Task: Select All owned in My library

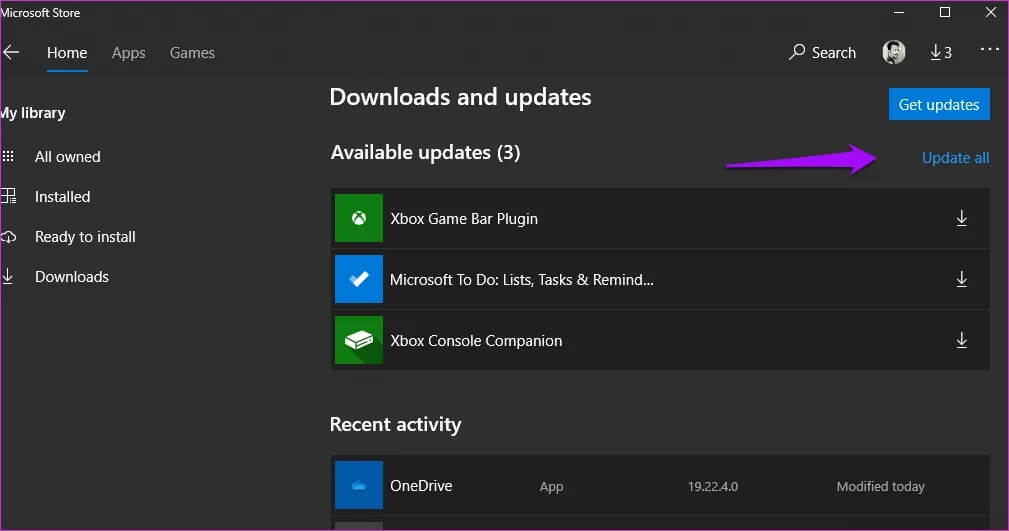Action: click(x=68, y=156)
